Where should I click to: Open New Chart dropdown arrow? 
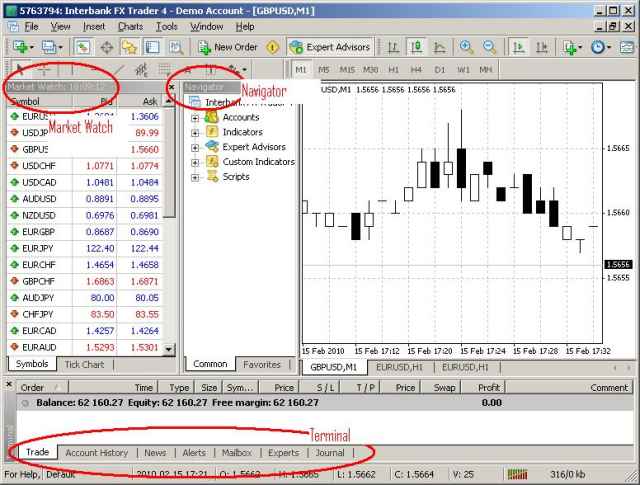tap(31, 48)
